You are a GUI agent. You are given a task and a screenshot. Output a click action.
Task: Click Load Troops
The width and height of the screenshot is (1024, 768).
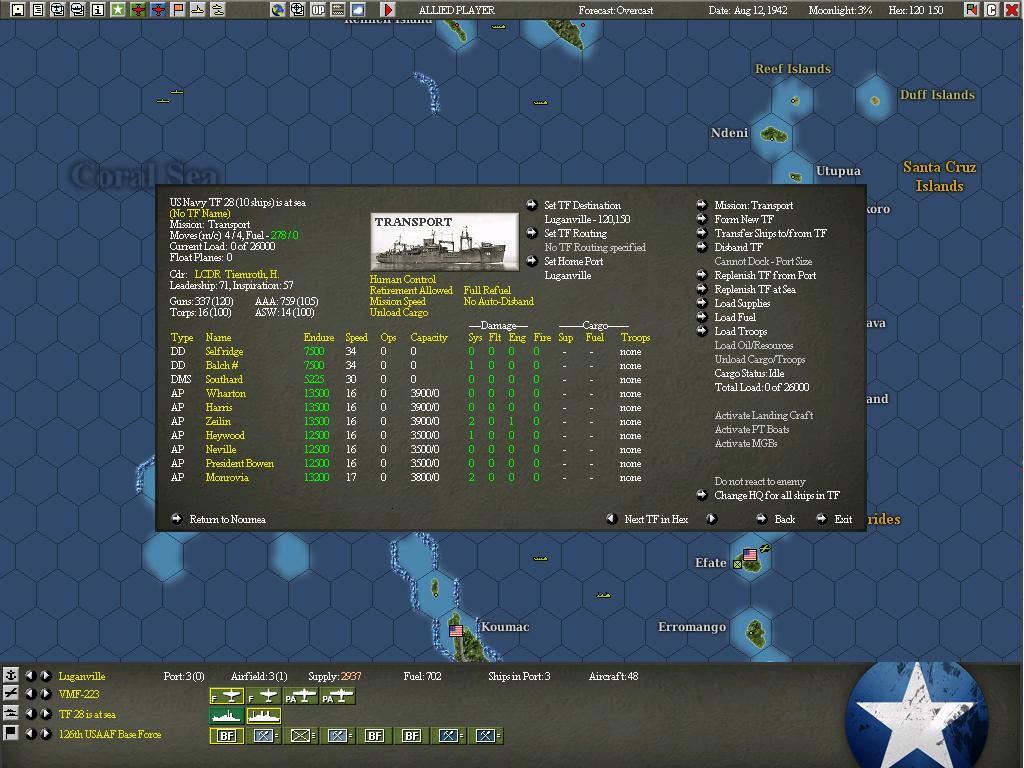(x=741, y=332)
